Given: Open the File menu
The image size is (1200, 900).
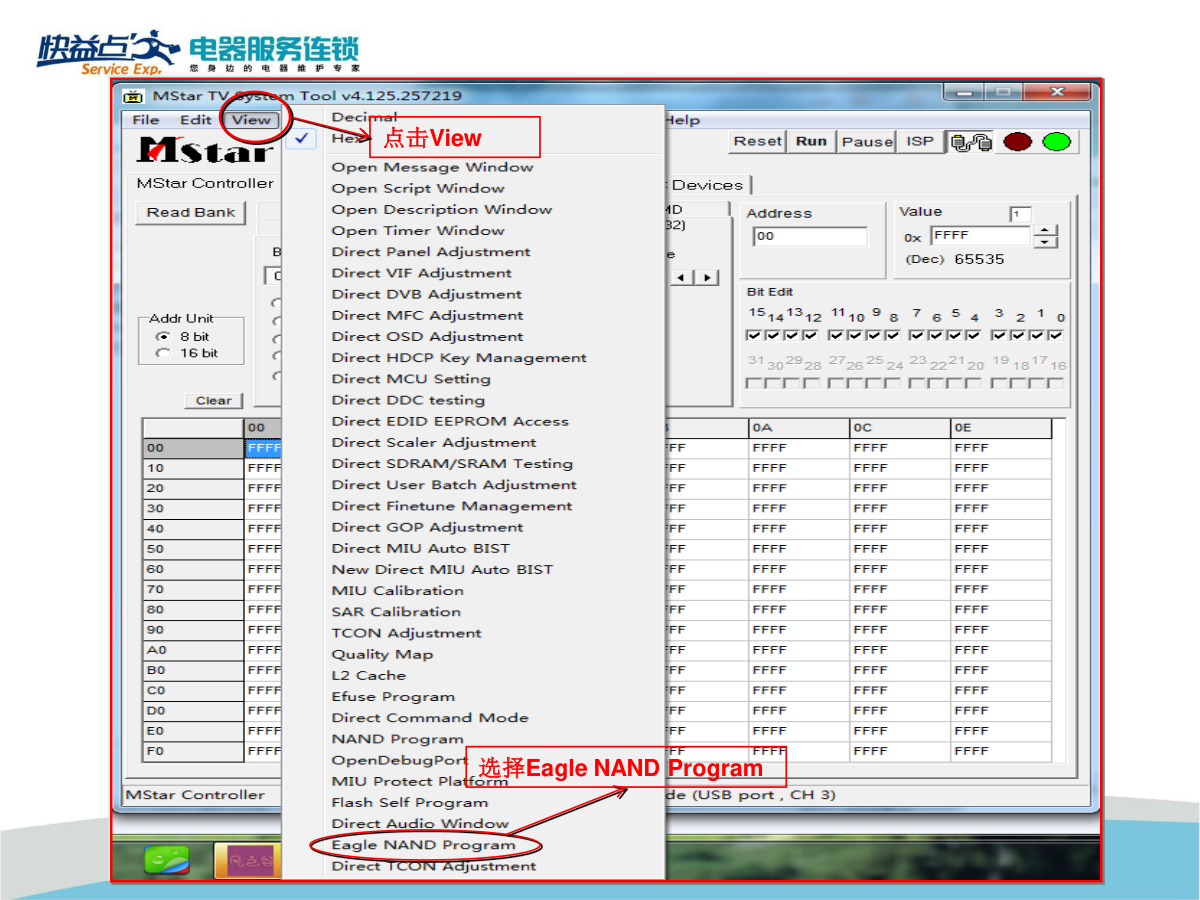Looking at the screenshot, I should [x=146, y=120].
